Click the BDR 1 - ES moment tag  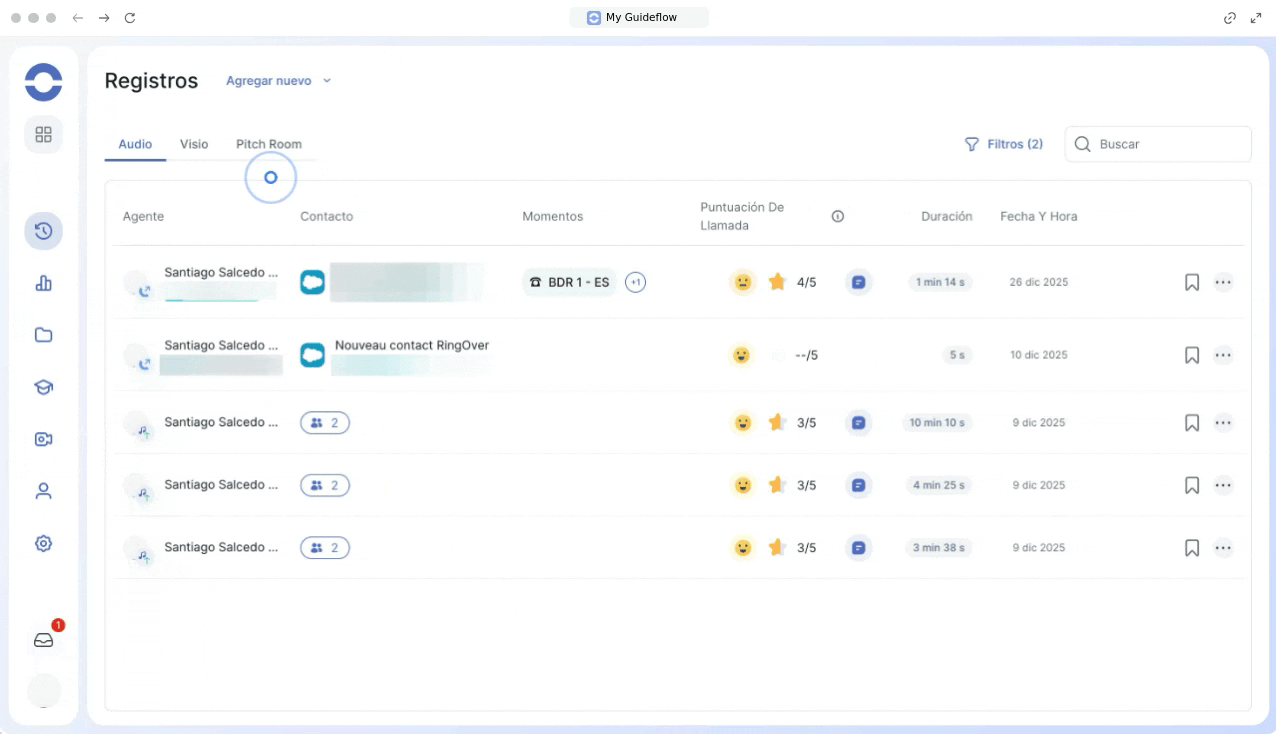pyautogui.click(x=569, y=282)
